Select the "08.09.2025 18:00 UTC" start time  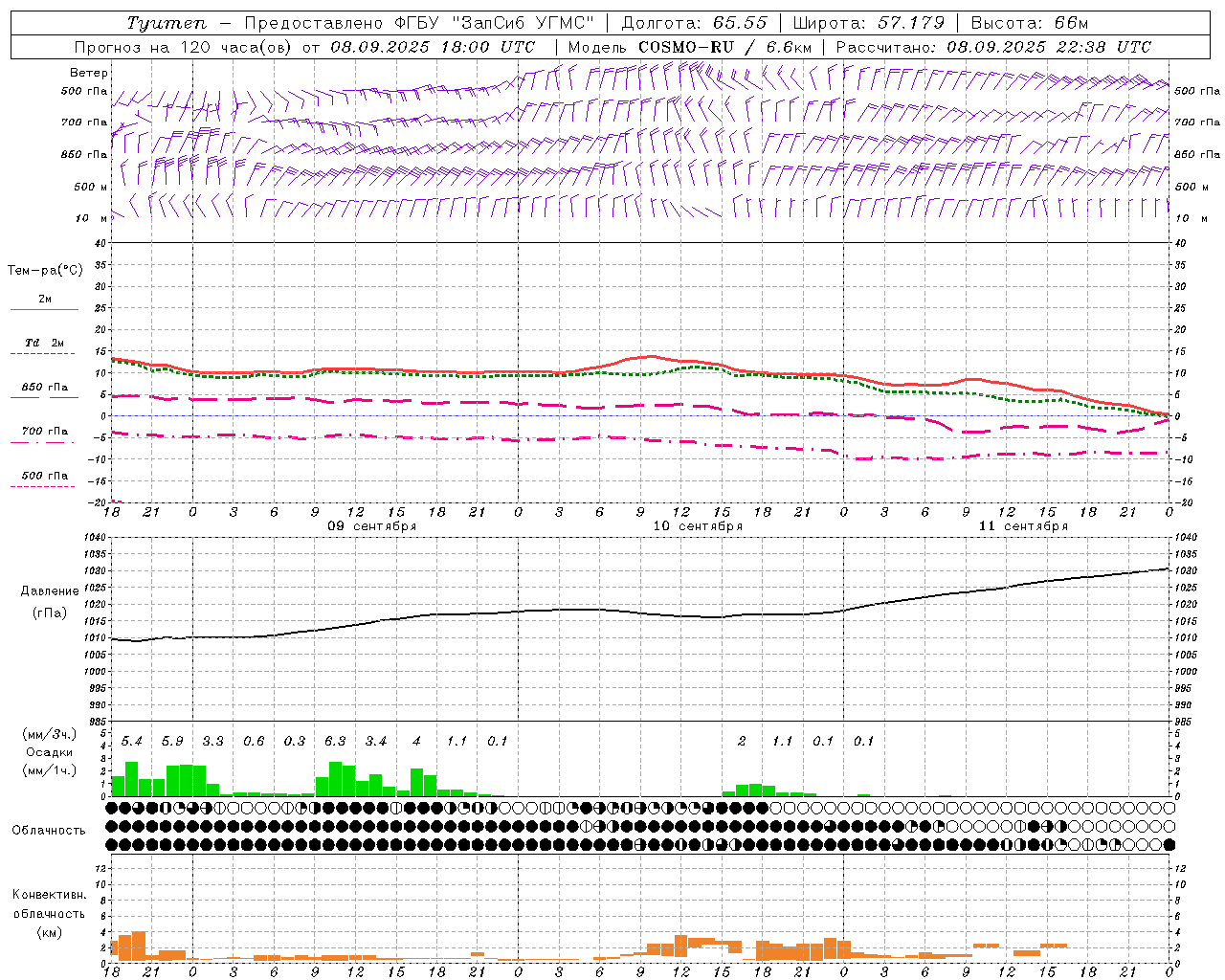[433, 46]
